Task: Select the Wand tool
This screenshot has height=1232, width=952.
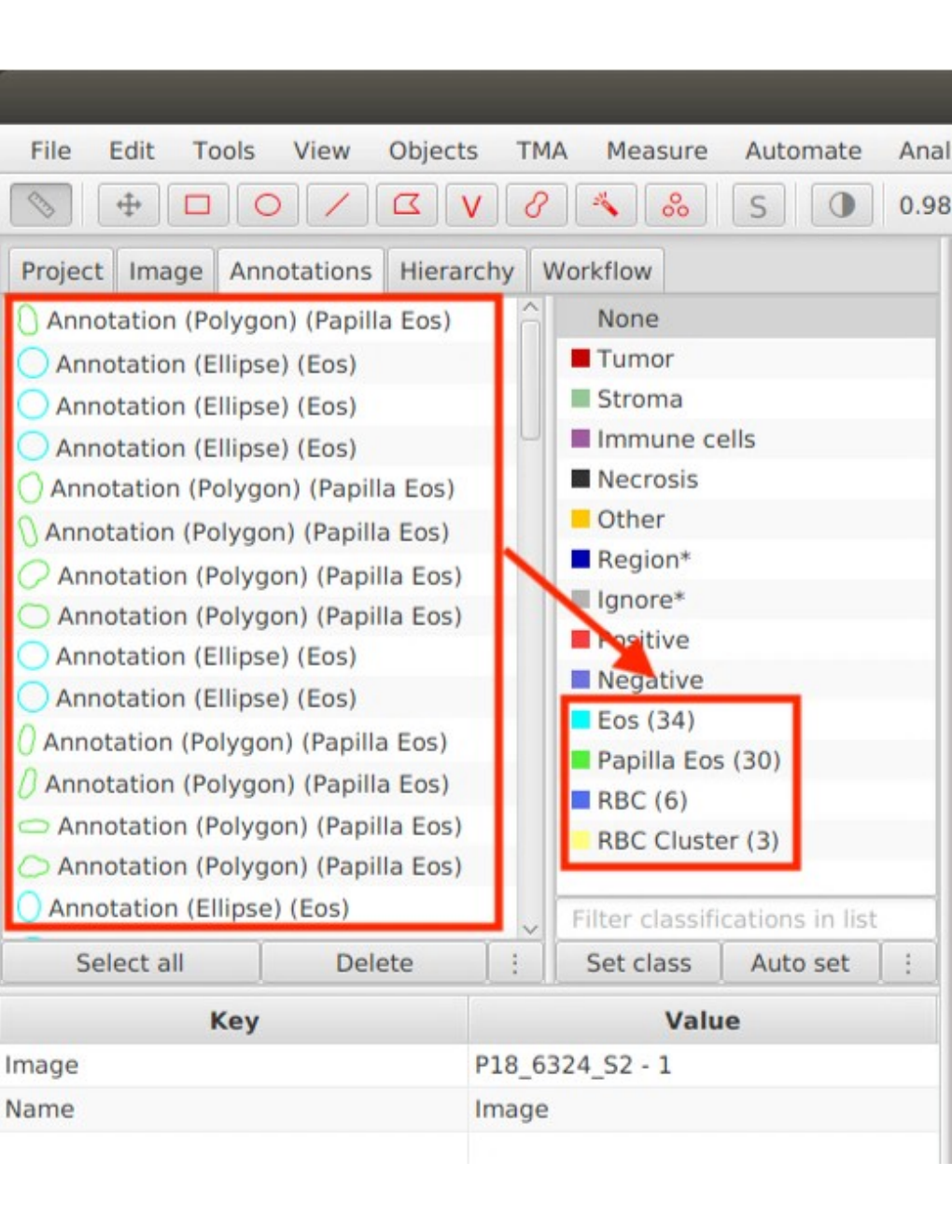Action: point(606,204)
